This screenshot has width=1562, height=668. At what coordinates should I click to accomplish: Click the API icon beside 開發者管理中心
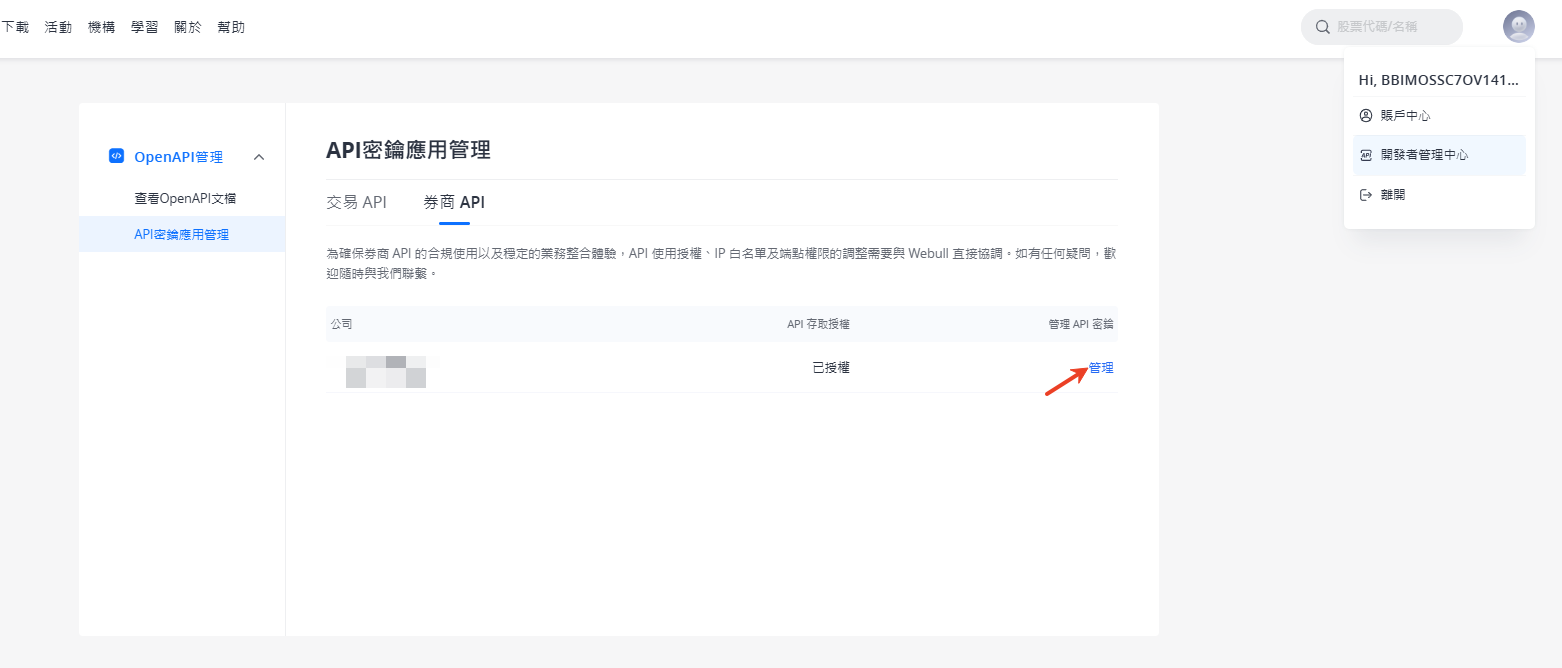[1366, 155]
